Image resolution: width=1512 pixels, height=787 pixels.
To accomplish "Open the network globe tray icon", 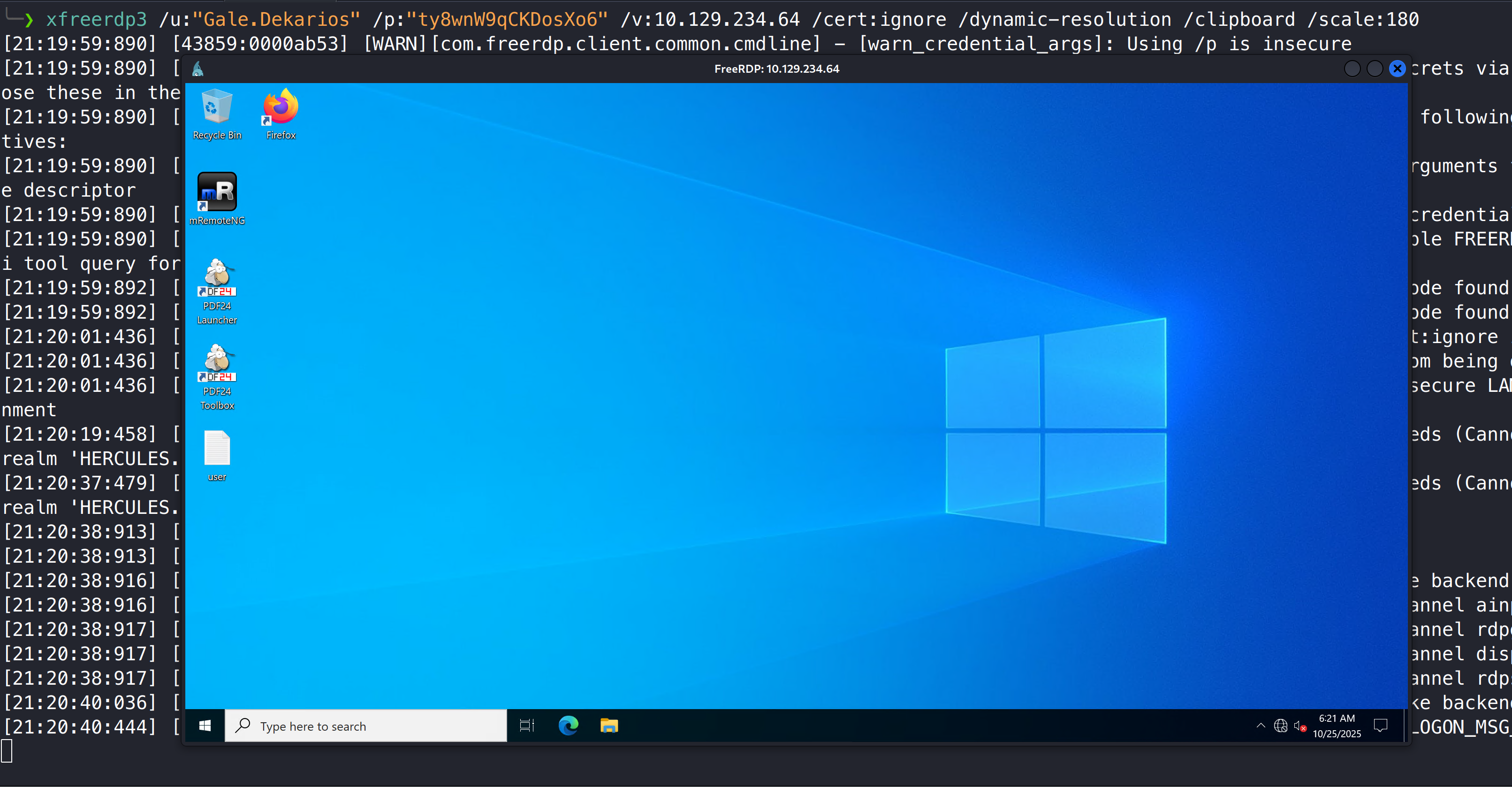I will coord(1280,726).
